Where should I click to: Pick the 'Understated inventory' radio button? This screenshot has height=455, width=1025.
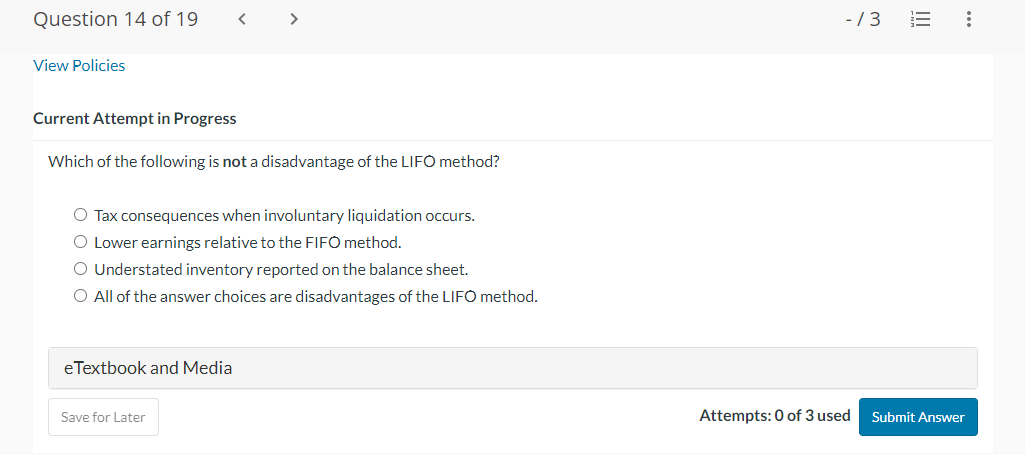80,269
